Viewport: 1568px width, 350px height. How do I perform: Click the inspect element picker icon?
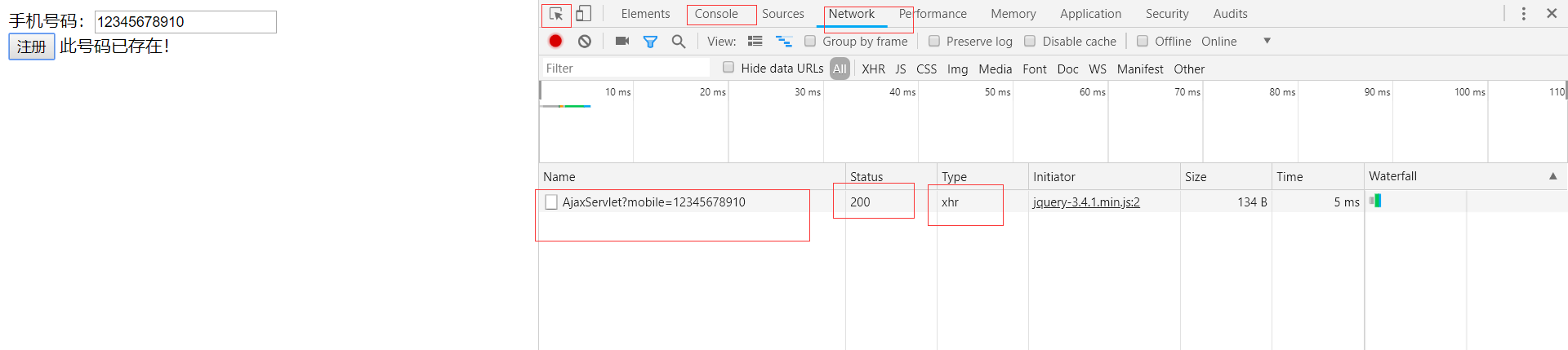click(556, 14)
